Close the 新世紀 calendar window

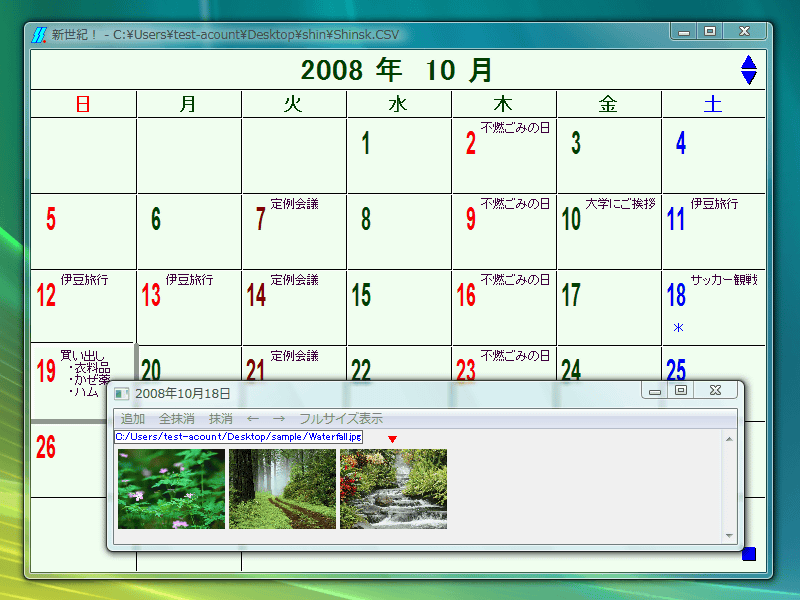[x=744, y=32]
